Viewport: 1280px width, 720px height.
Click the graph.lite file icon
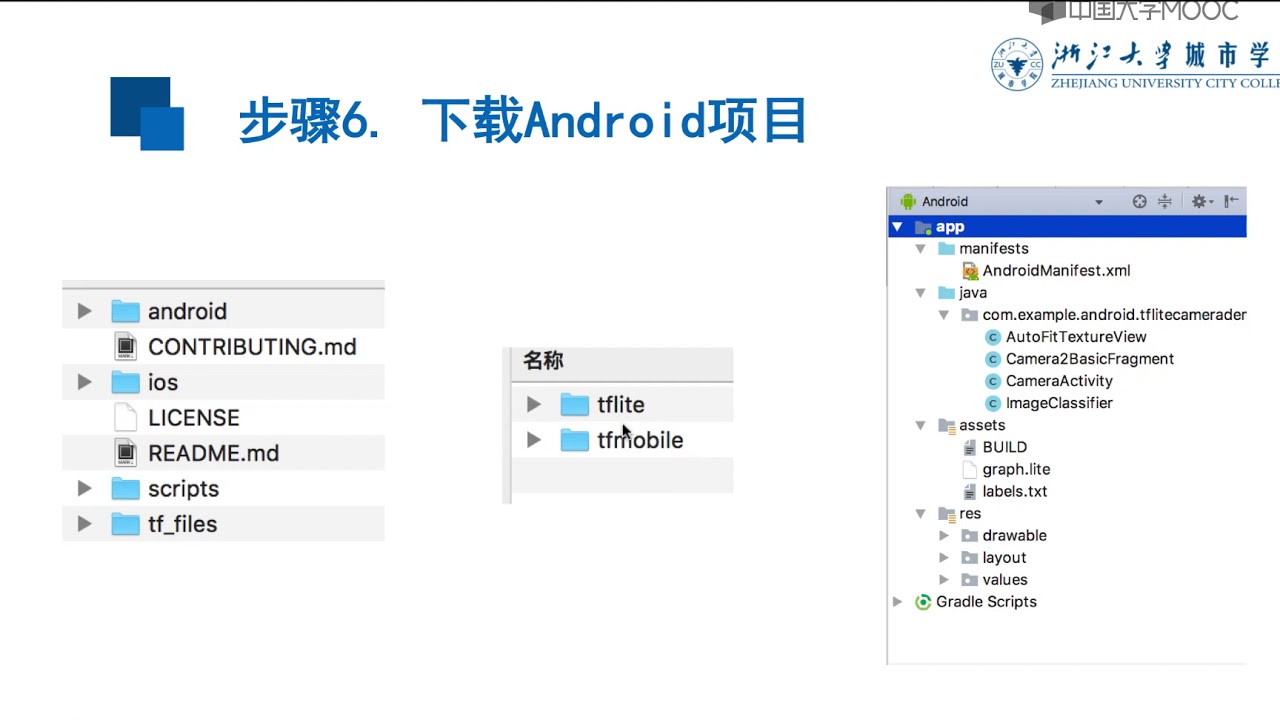tap(969, 469)
